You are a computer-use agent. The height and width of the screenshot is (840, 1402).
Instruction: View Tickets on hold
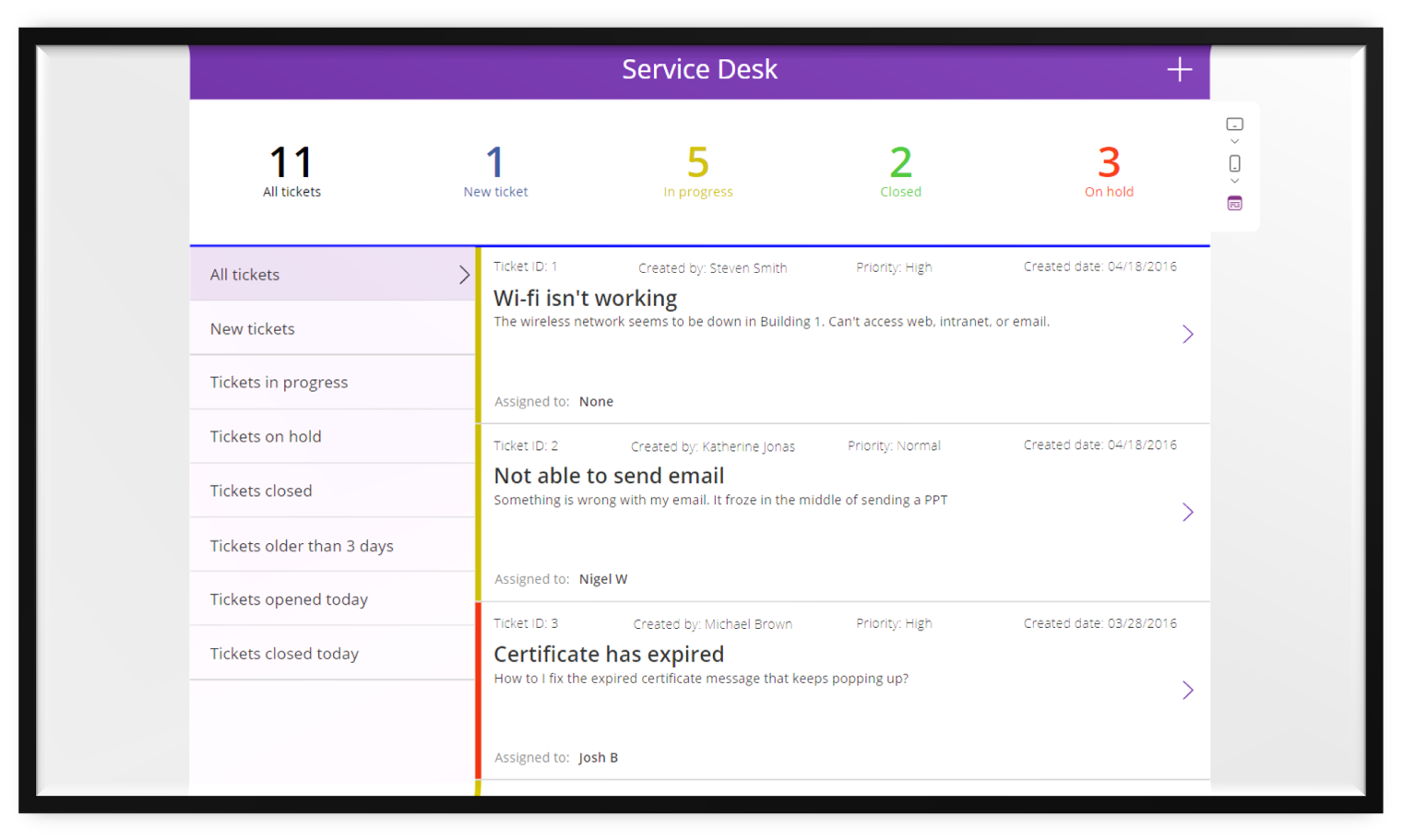pyautogui.click(x=332, y=436)
